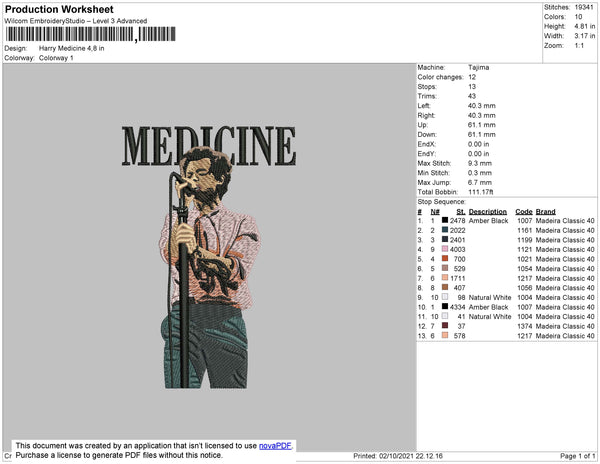Click thread code '1056' in stop row 8
The width and height of the screenshot is (600, 464).
525,288
